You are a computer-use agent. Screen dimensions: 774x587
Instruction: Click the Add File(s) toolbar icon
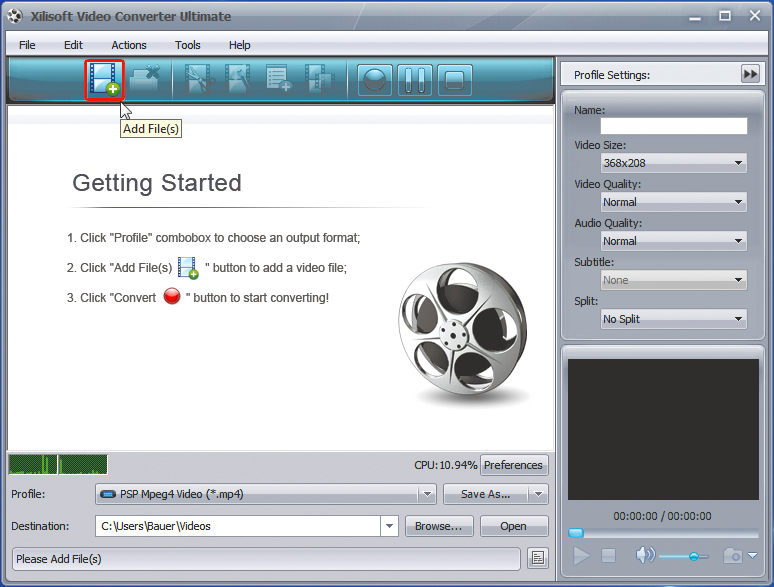coord(104,79)
